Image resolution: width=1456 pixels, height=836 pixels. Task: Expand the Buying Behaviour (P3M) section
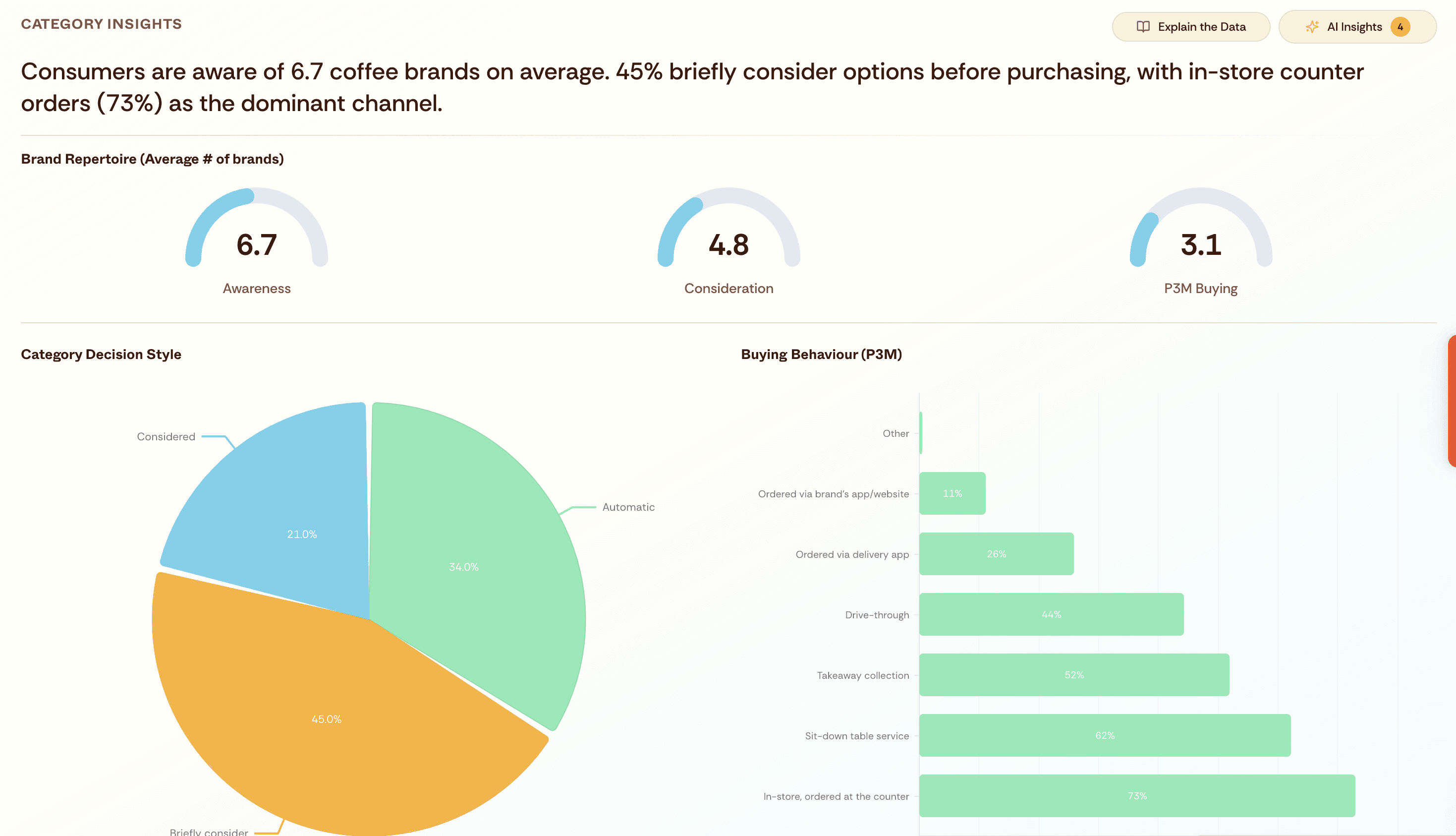coord(822,354)
